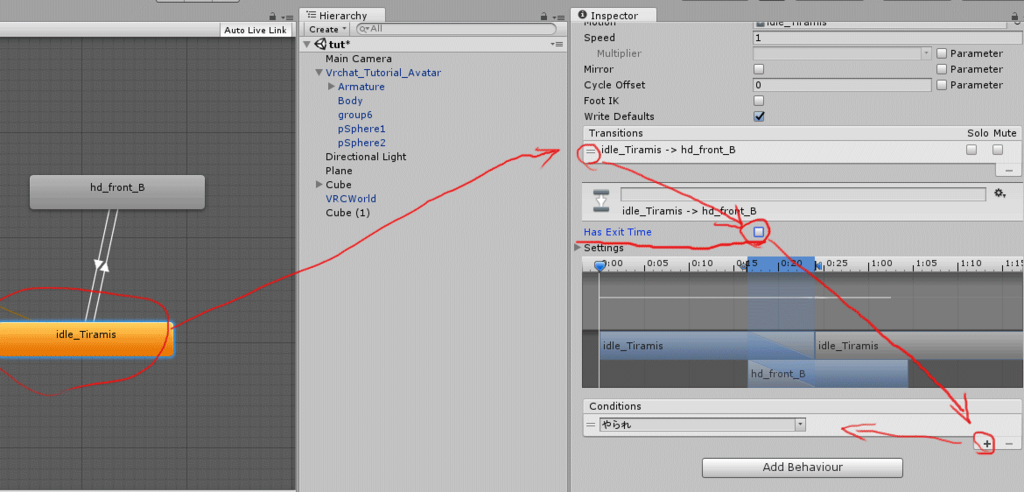Remove transition using the Transitions list minus icon
The width and height of the screenshot is (1024, 492).
[1009, 170]
